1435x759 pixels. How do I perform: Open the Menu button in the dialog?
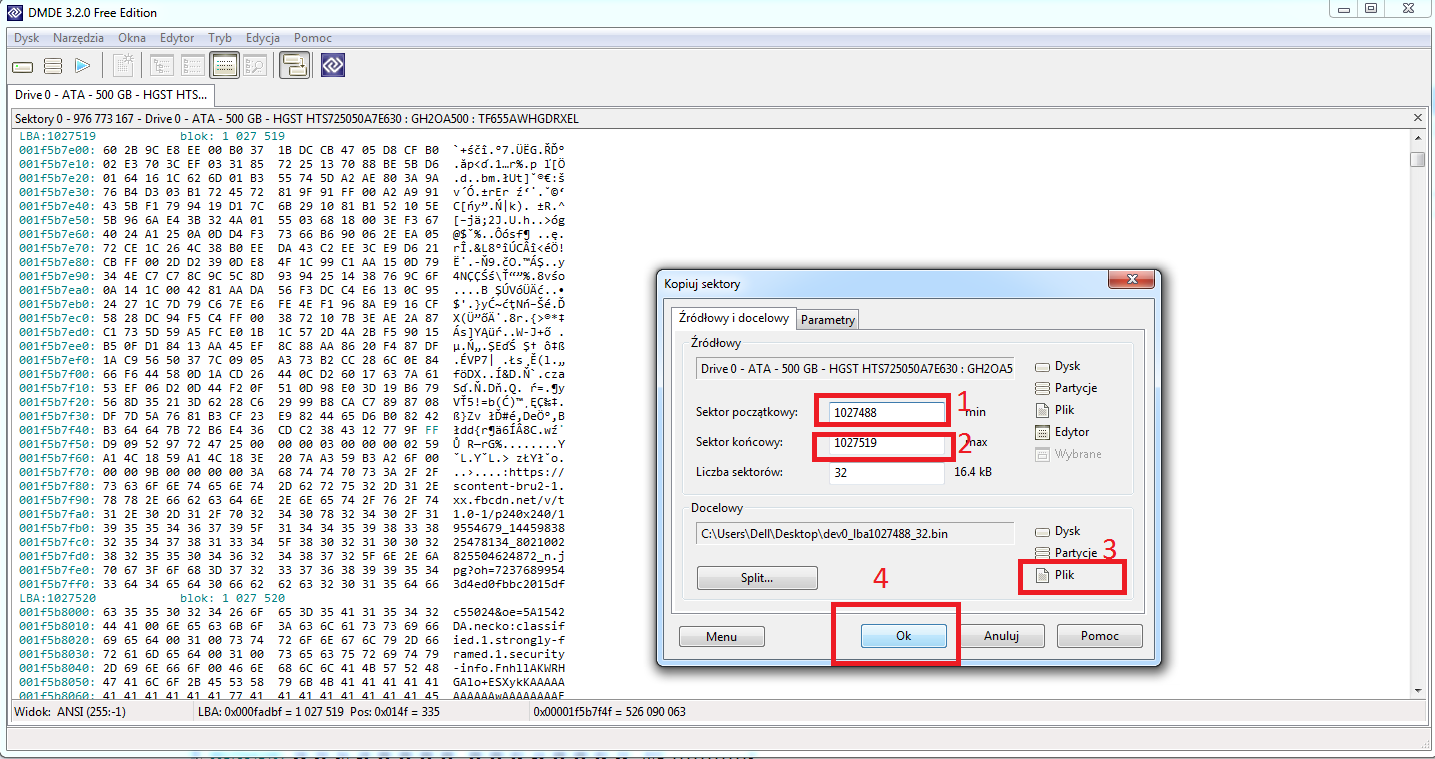coord(721,636)
